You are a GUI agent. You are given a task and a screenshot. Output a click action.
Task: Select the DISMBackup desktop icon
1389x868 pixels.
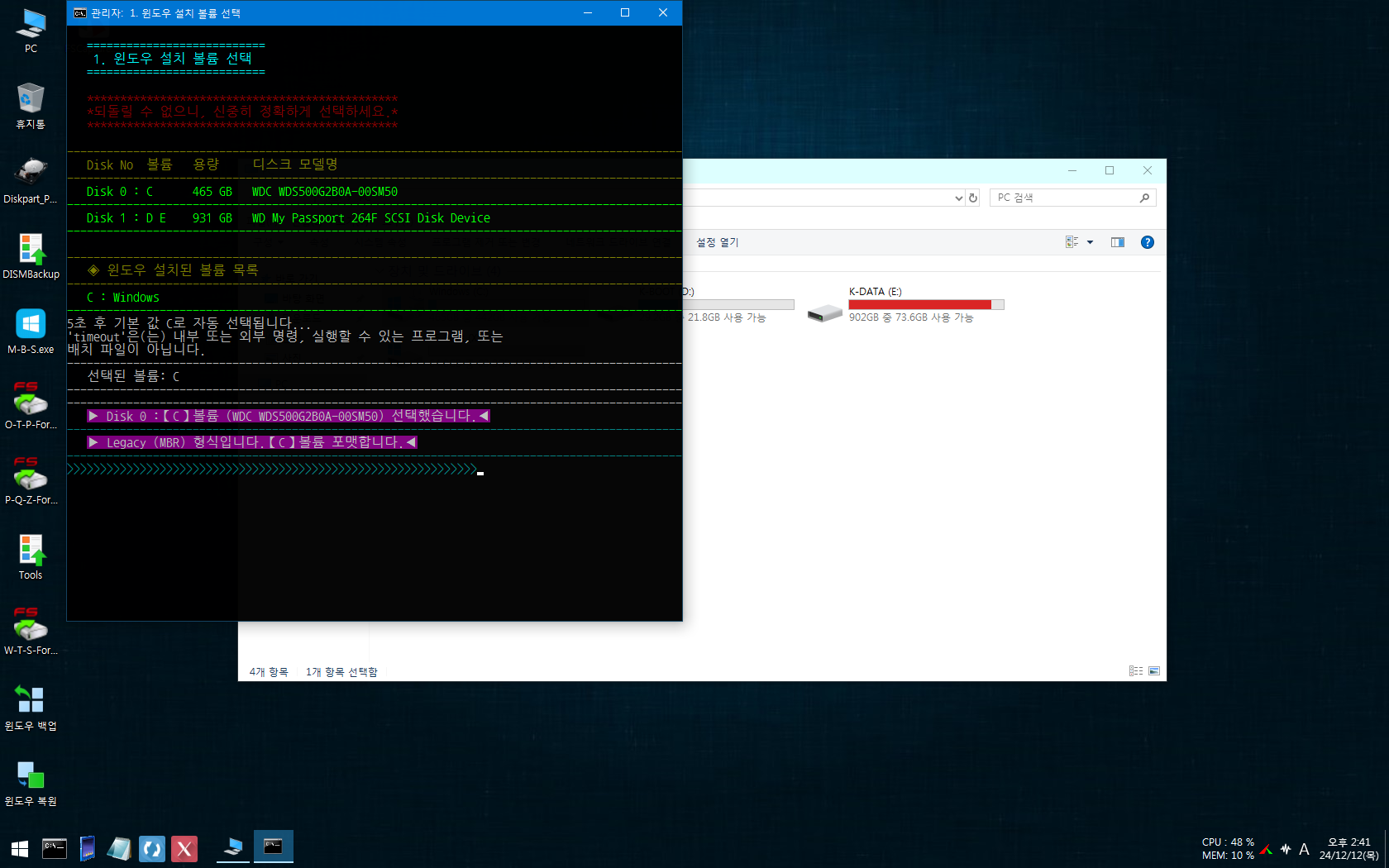coord(31,256)
